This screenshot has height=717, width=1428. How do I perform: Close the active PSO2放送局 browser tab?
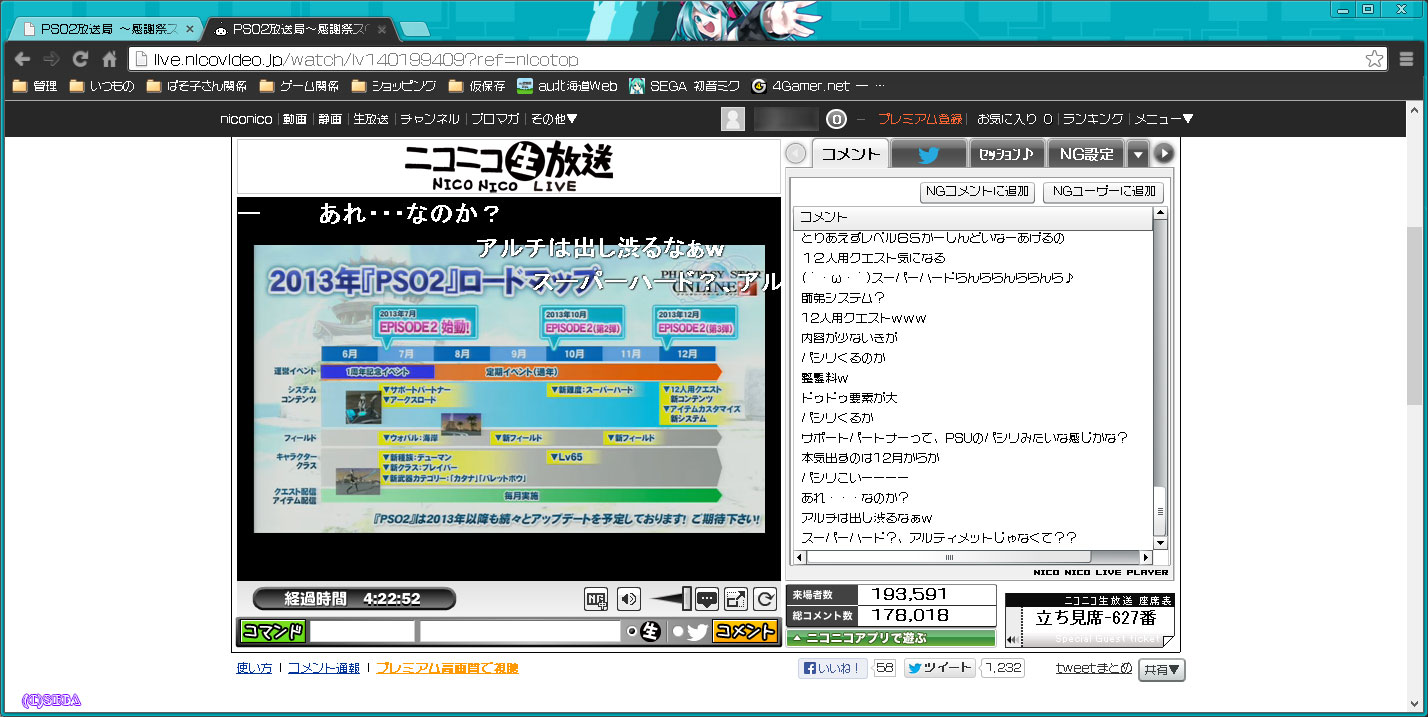(381, 30)
